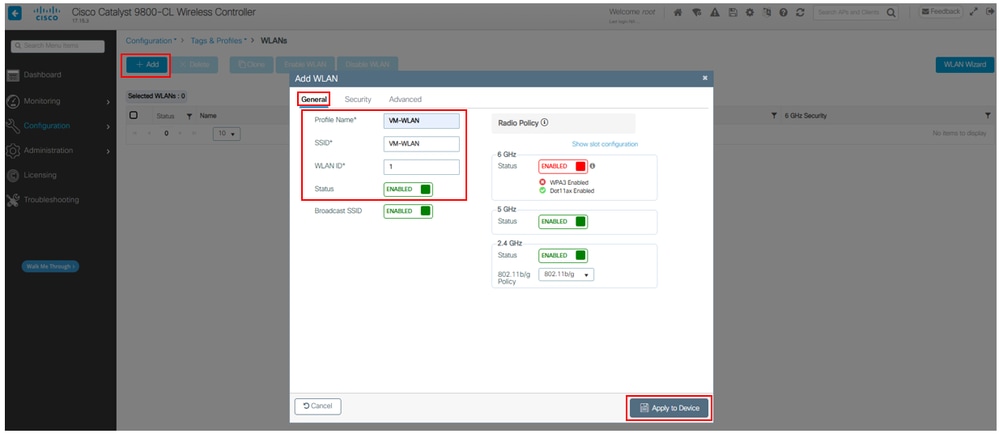Open the items-per-page dropdown showing 10
This screenshot has width=999, height=434.
pos(226,134)
